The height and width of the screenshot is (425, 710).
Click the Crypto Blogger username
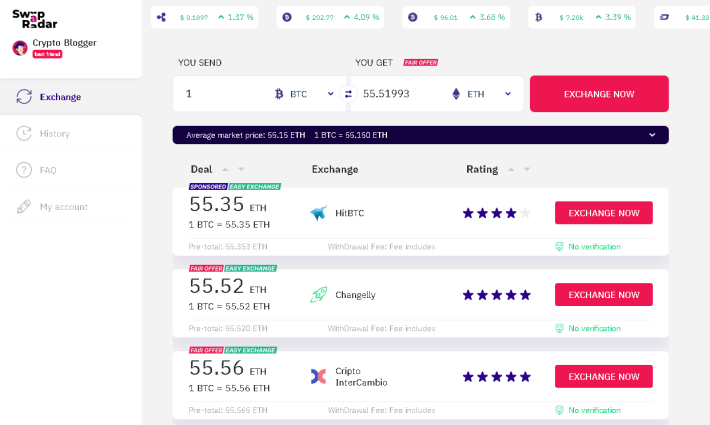64,43
